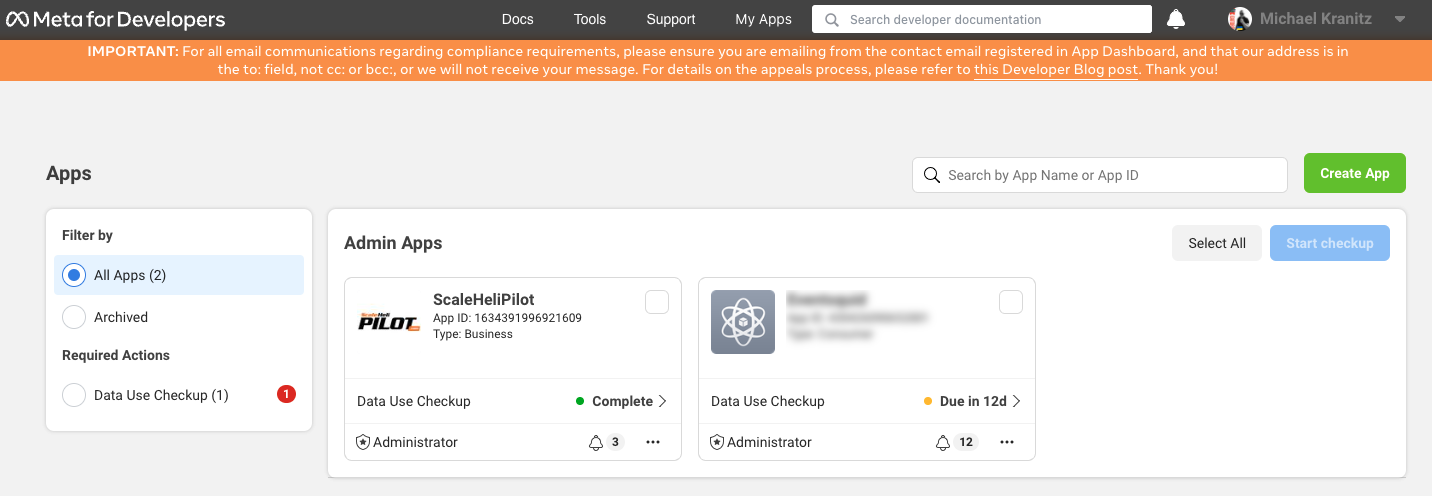Open the My Apps menu item
Screen dimensions: 1432x496
point(763,19)
